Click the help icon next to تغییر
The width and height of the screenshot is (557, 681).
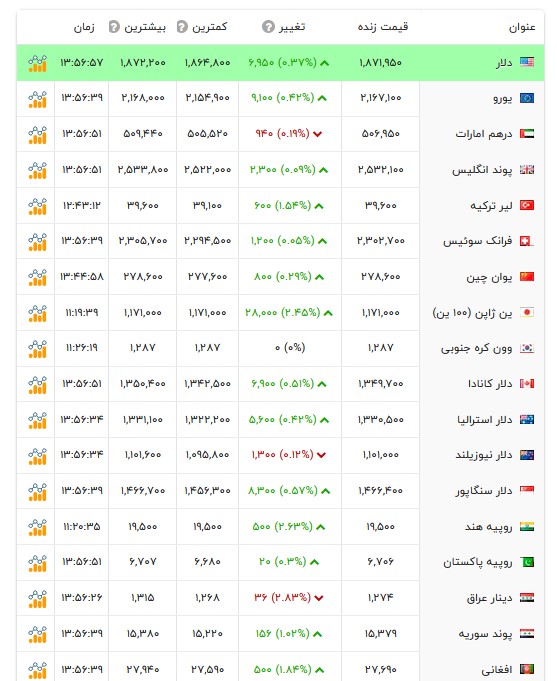click(268, 27)
